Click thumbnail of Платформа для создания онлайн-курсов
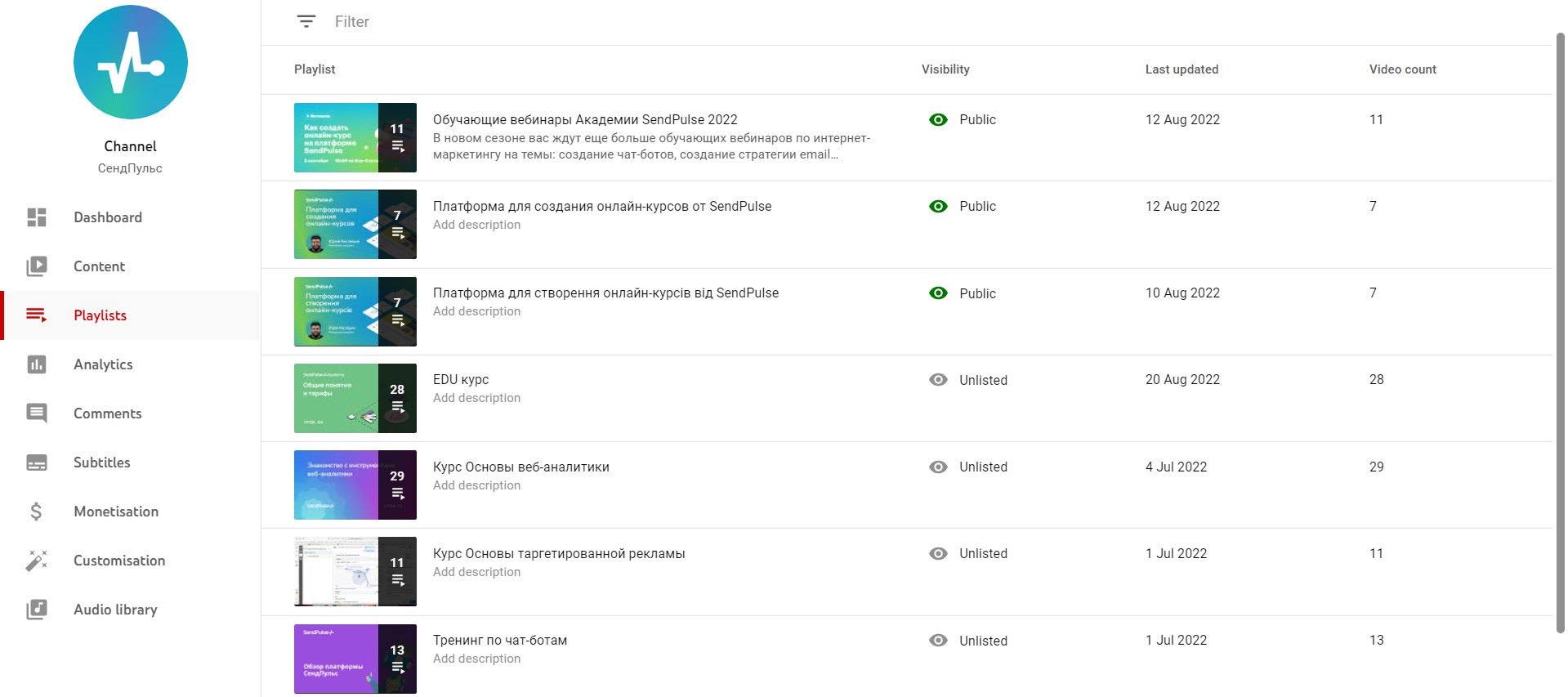This screenshot has height=697, width=1568. (x=355, y=224)
